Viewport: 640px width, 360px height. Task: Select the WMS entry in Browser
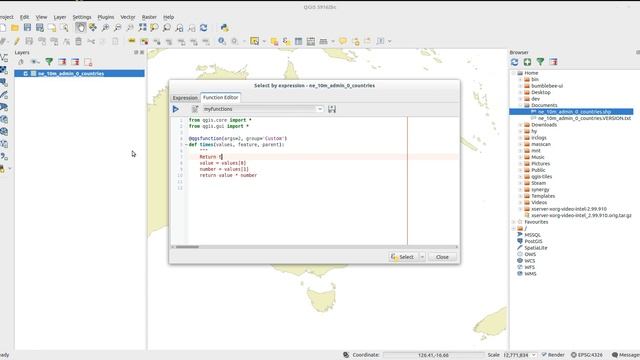coord(530,274)
